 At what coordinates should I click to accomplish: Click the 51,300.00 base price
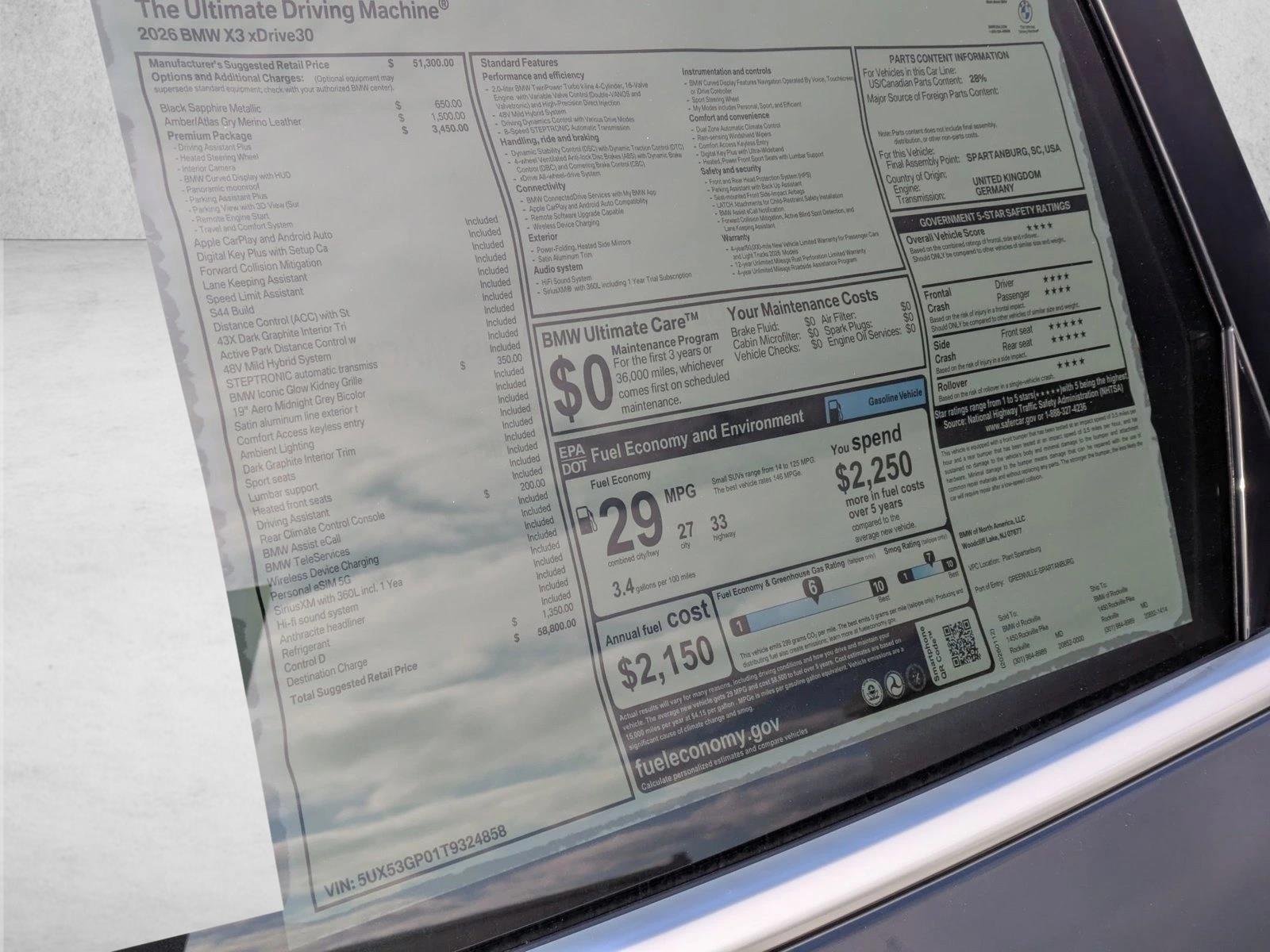(x=433, y=63)
